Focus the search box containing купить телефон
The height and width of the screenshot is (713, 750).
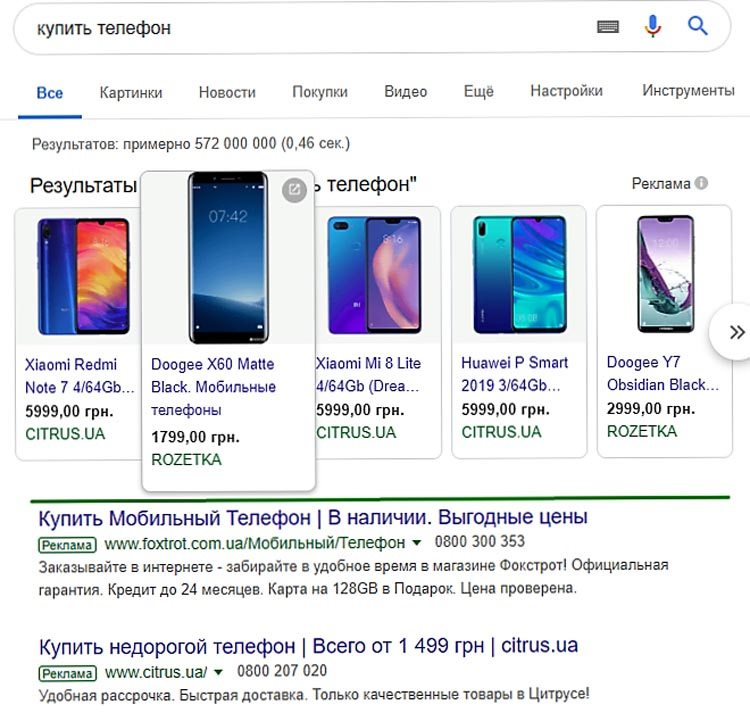(x=306, y=28)
